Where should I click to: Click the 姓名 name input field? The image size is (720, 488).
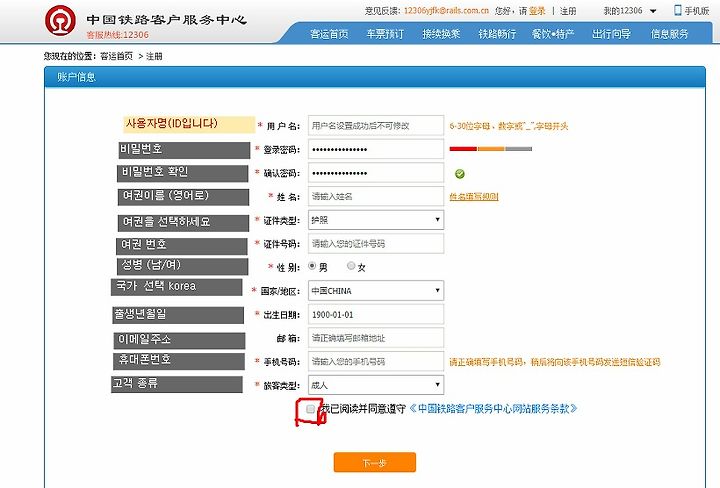pyautogui.click(x=376, y=196)
